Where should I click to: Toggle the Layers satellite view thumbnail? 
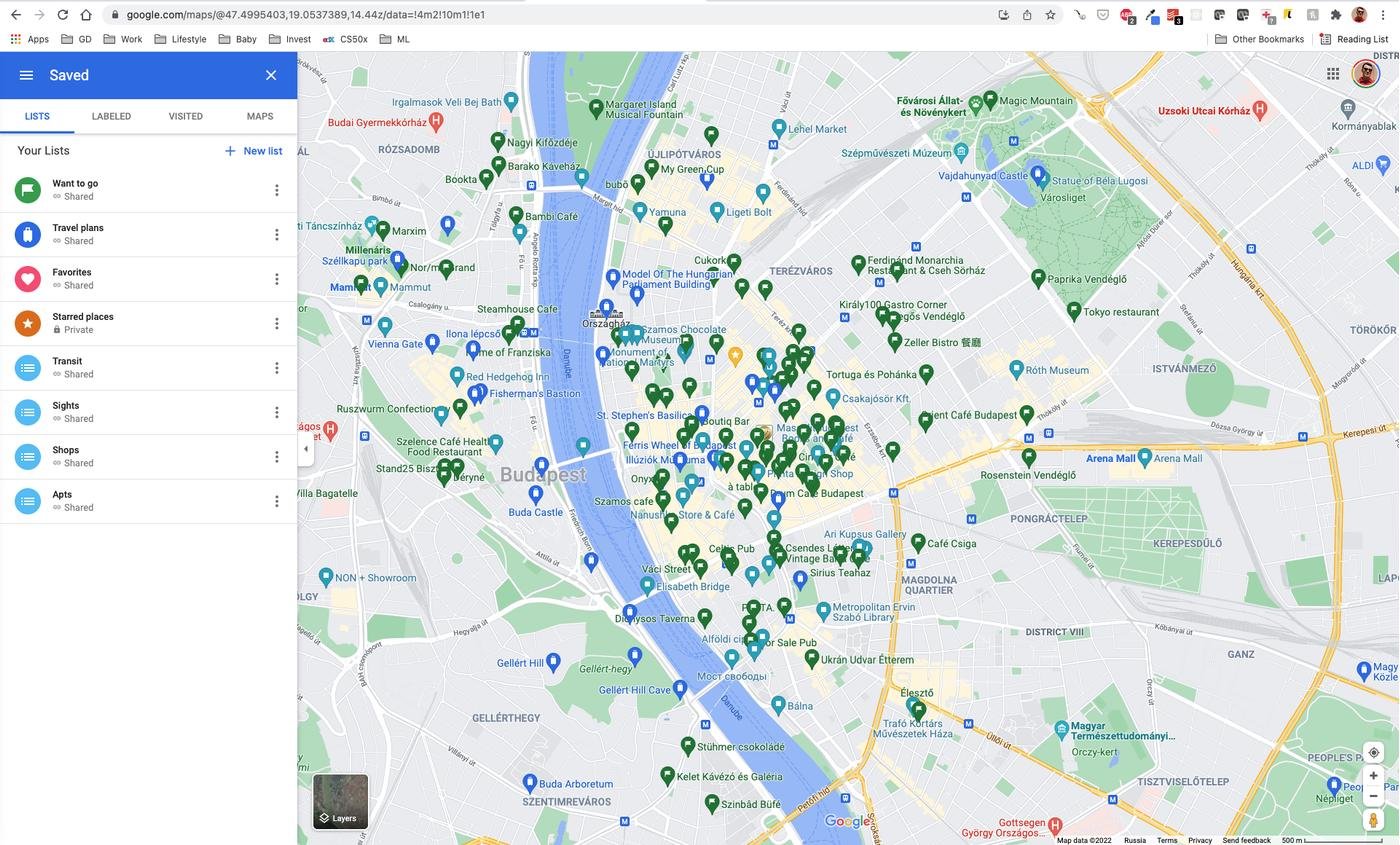(340, 801)
